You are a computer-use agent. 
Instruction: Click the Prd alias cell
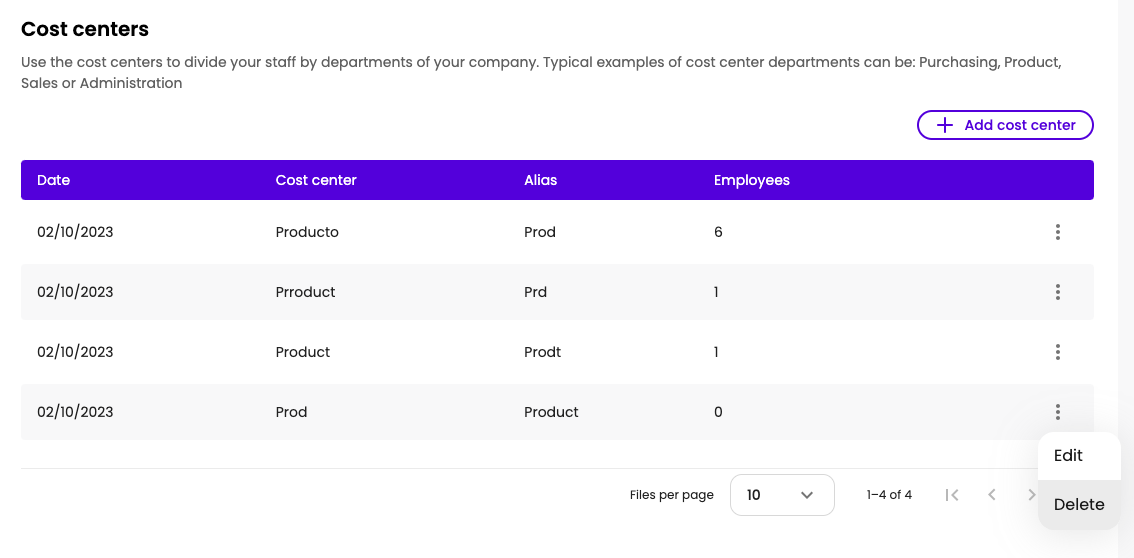535,292
